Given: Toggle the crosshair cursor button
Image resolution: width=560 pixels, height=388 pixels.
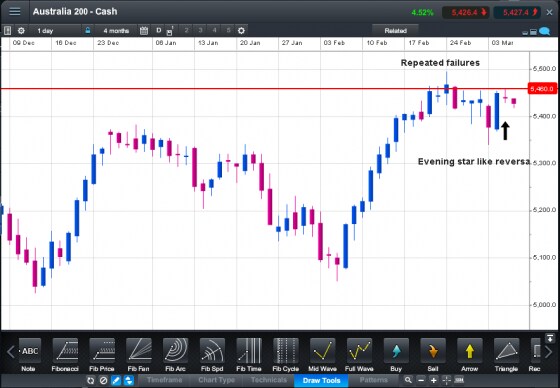Looking at the screenshot, I should pos(446,380).
